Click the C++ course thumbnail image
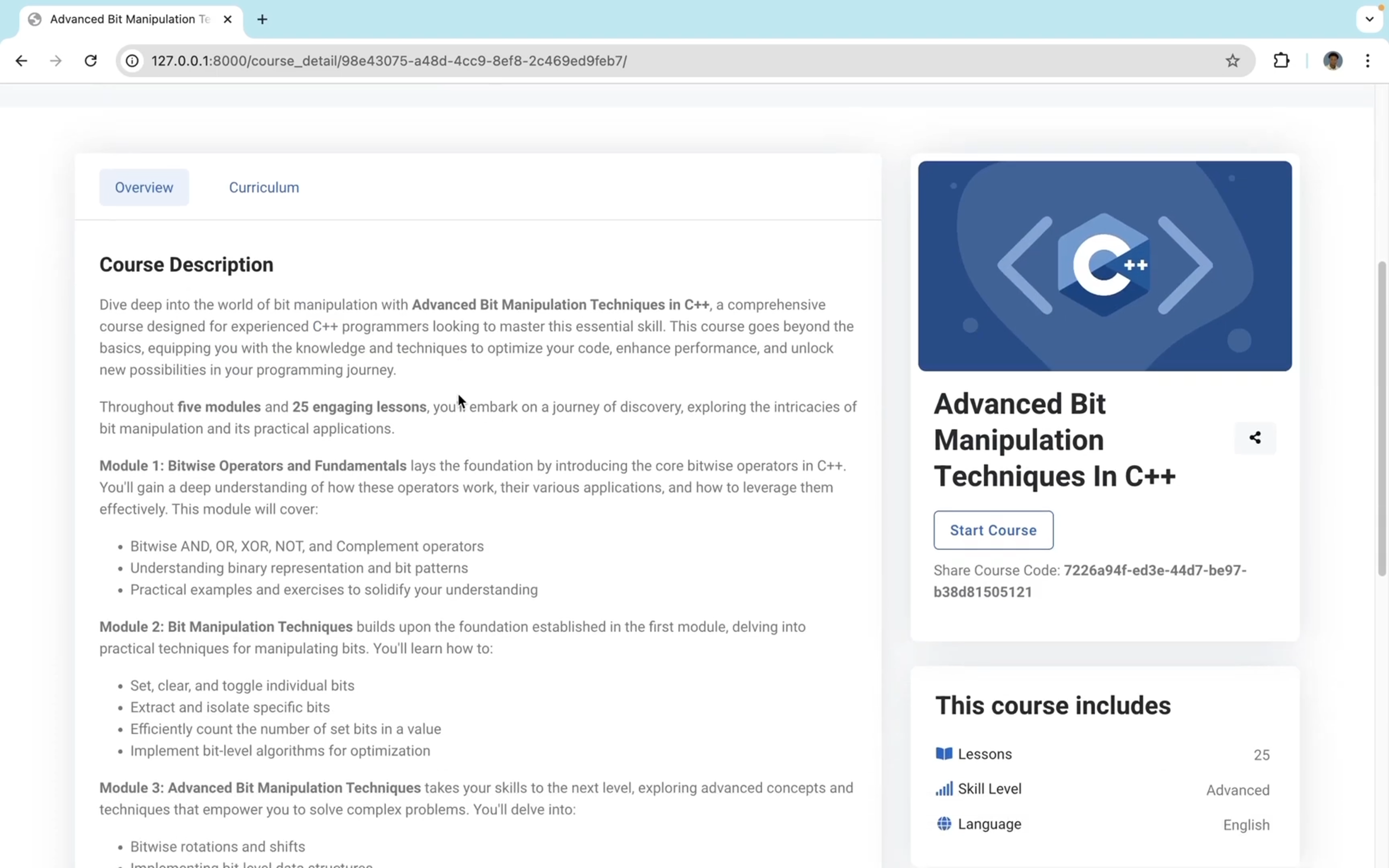Image resolution: width=1389 pixels, height=868 pixels. (x=1104, y=266)
